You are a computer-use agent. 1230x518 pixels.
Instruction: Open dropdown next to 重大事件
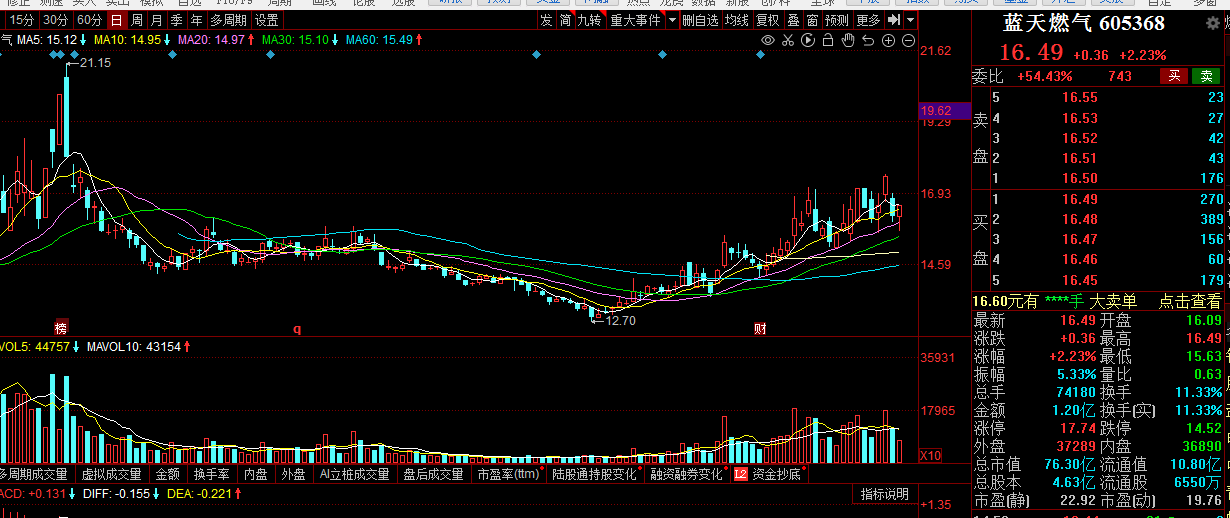pyautogui.click(x=672, y=20)
